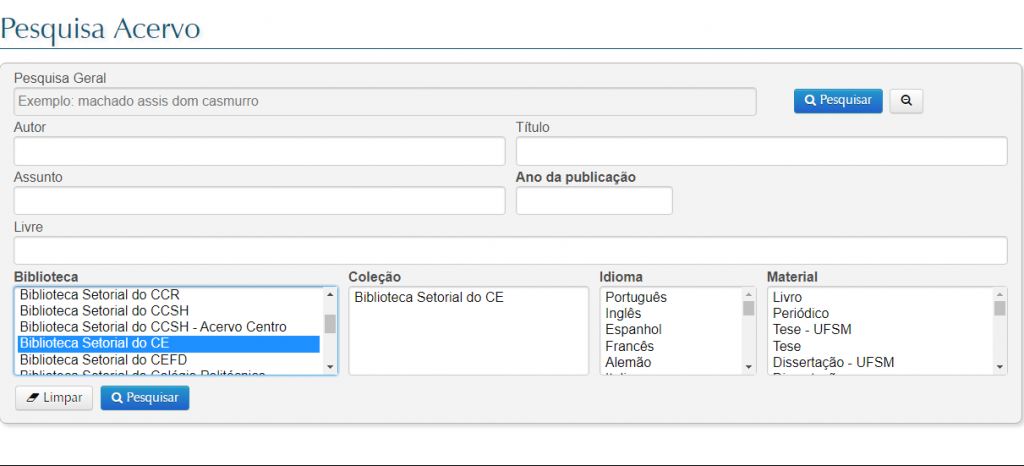Select Biblioteca Setorial do CEFD option
This screenshot has width=1024, height=466.
tap(103, 359)
